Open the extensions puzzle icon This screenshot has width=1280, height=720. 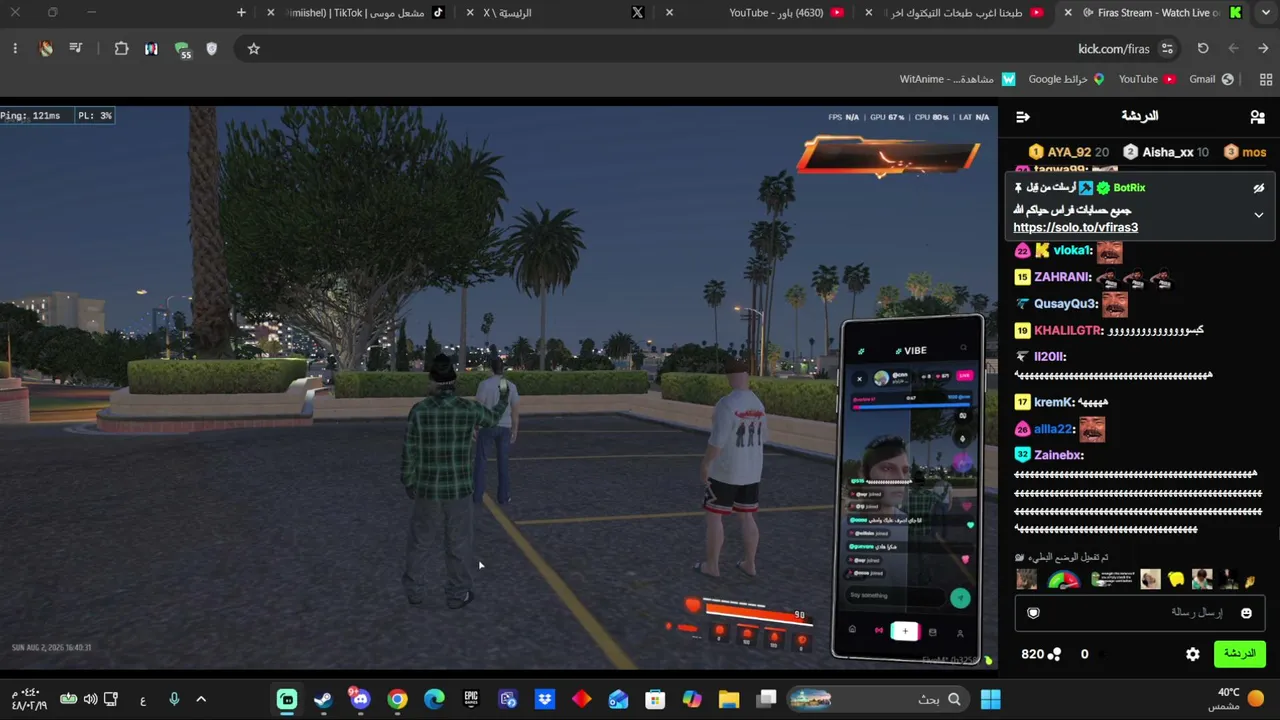click(x=122, y=49)
